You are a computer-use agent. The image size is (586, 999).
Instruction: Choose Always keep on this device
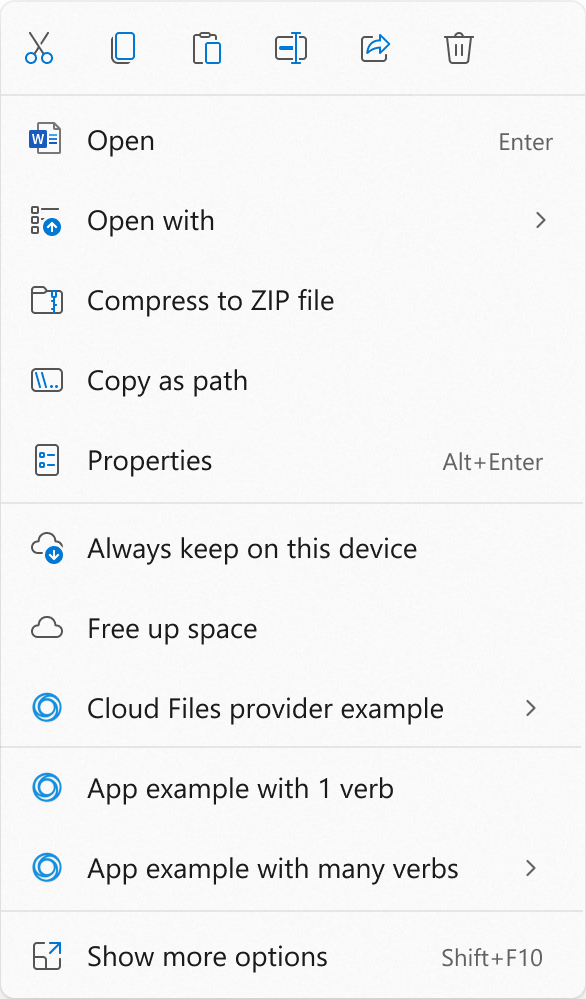coord(292,549)
